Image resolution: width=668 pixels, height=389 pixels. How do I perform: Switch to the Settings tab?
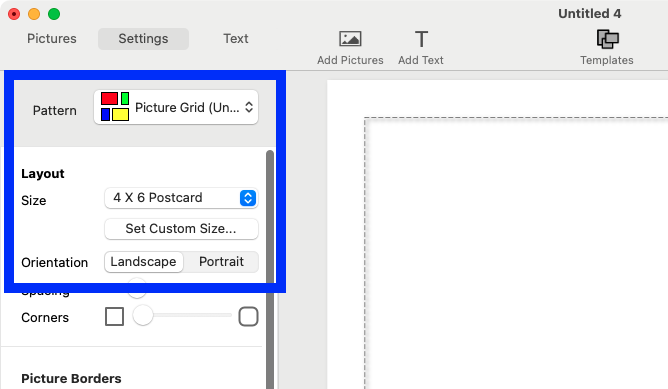[143, 39]
